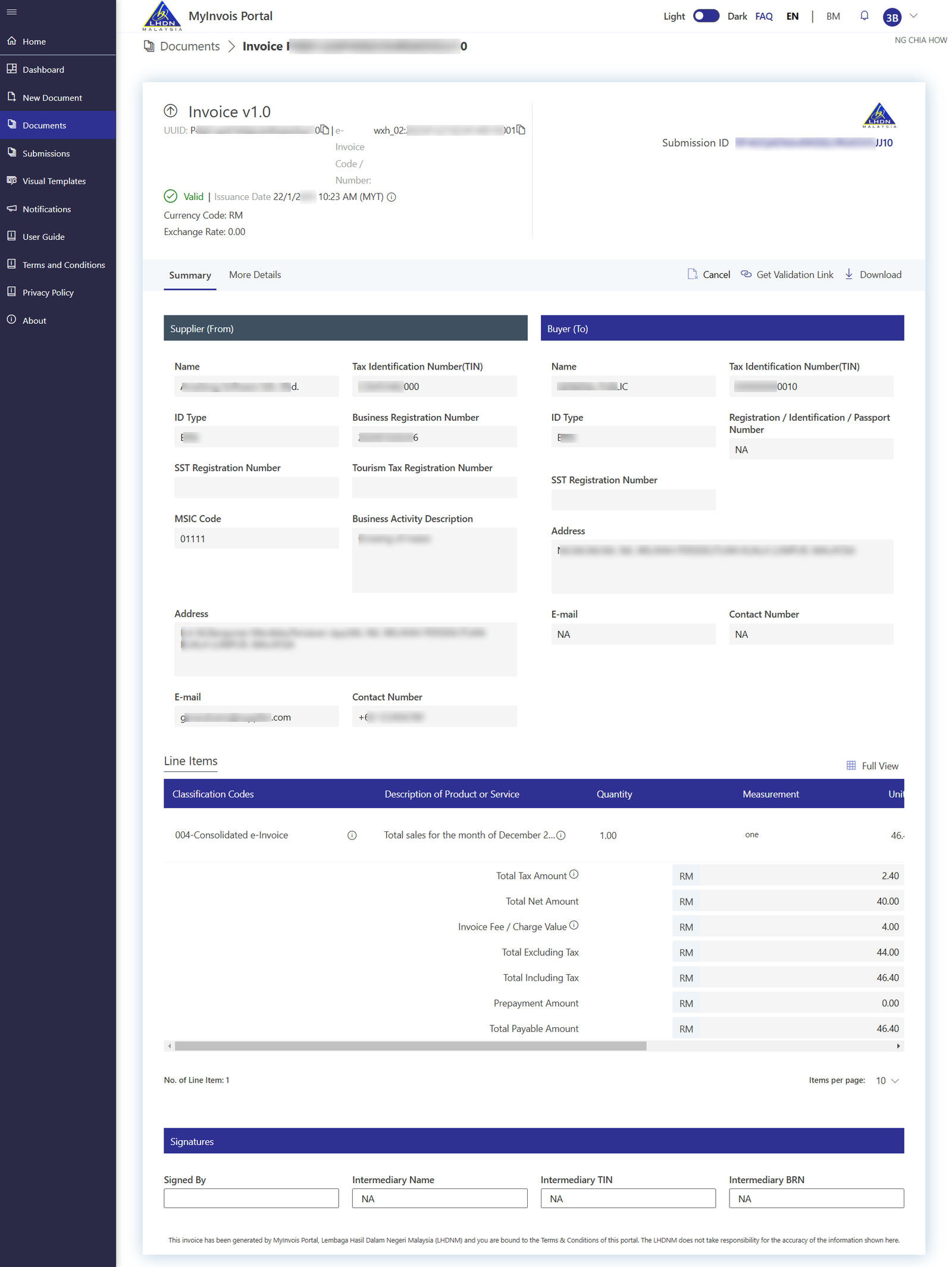The height and width of the screenshot is (1267, 952).
Task: Open Visual Templates in the sidebar
Action: [x=58, y=181]
